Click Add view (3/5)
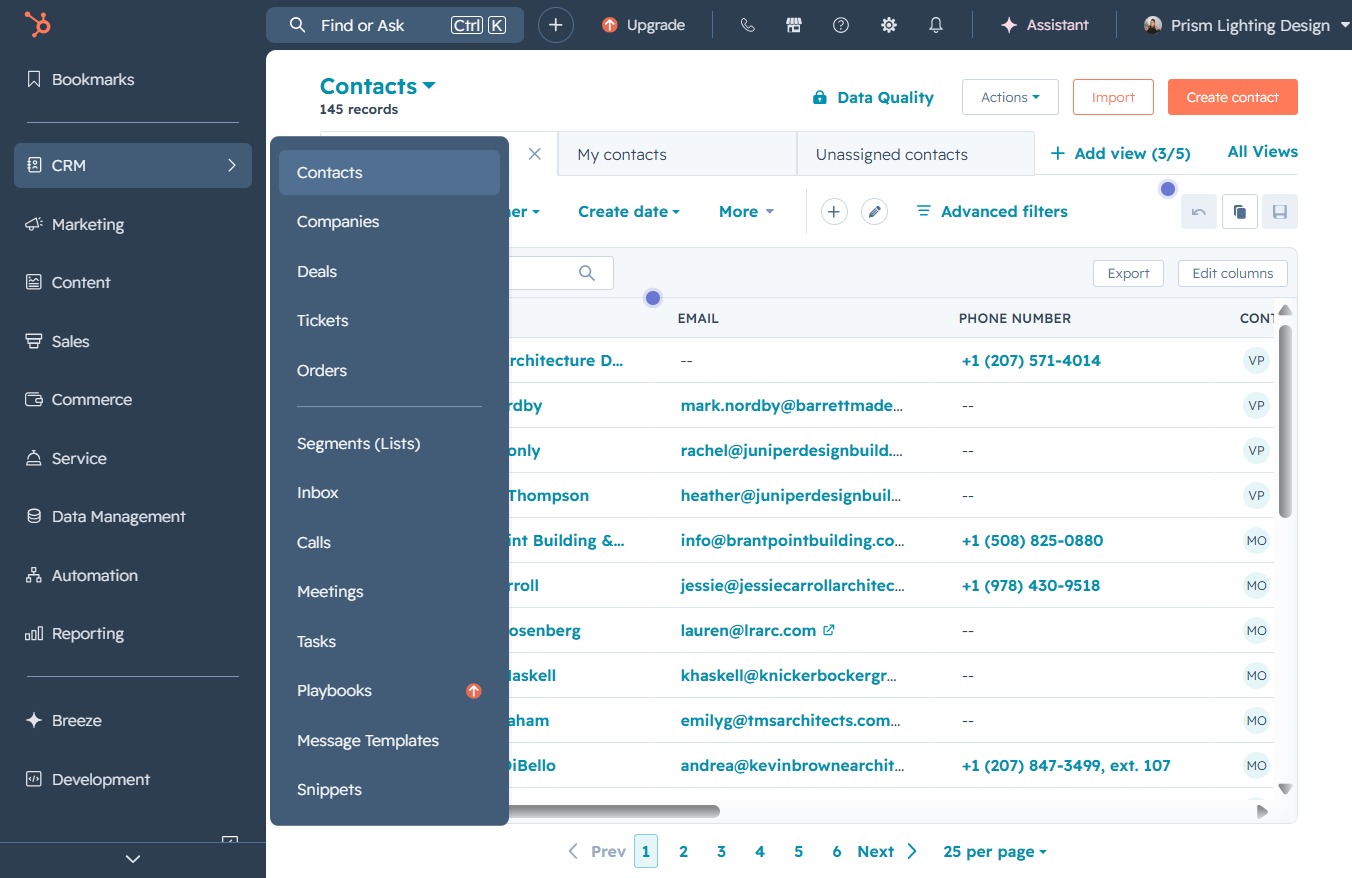Screen dimensions: 1352x878 (x=1120, y=153)
